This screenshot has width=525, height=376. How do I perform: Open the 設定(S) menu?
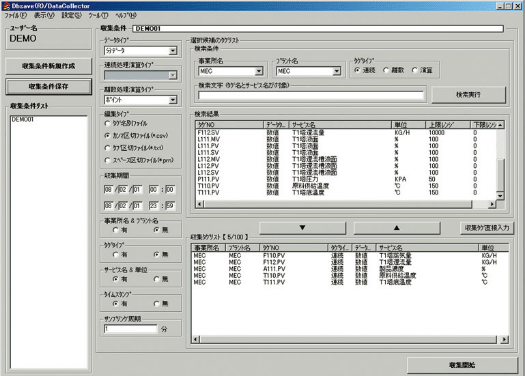coord(71,15)
